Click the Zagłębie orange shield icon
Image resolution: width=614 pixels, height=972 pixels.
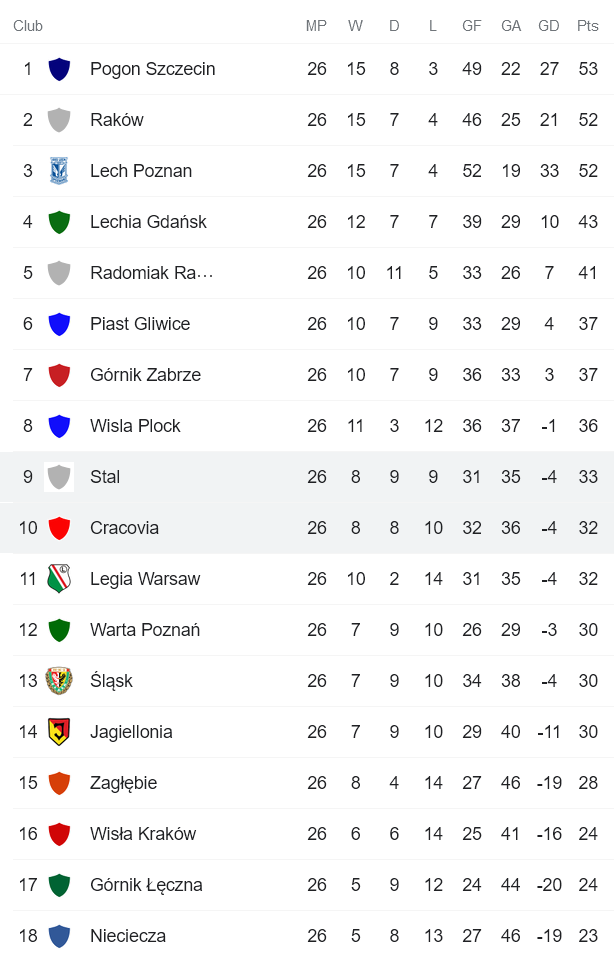point(59,783)
